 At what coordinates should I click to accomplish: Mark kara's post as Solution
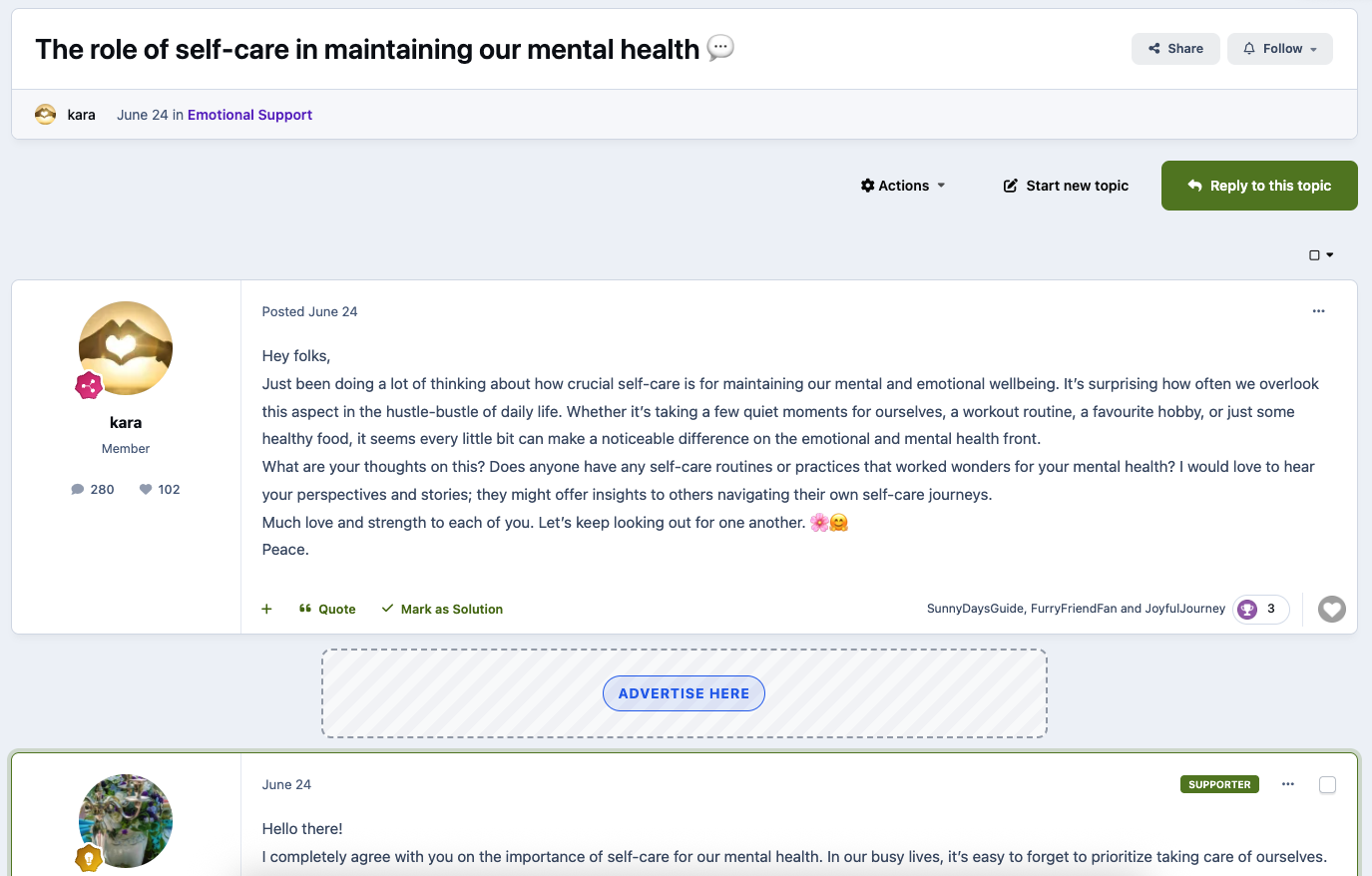click(x=442, y=609)
